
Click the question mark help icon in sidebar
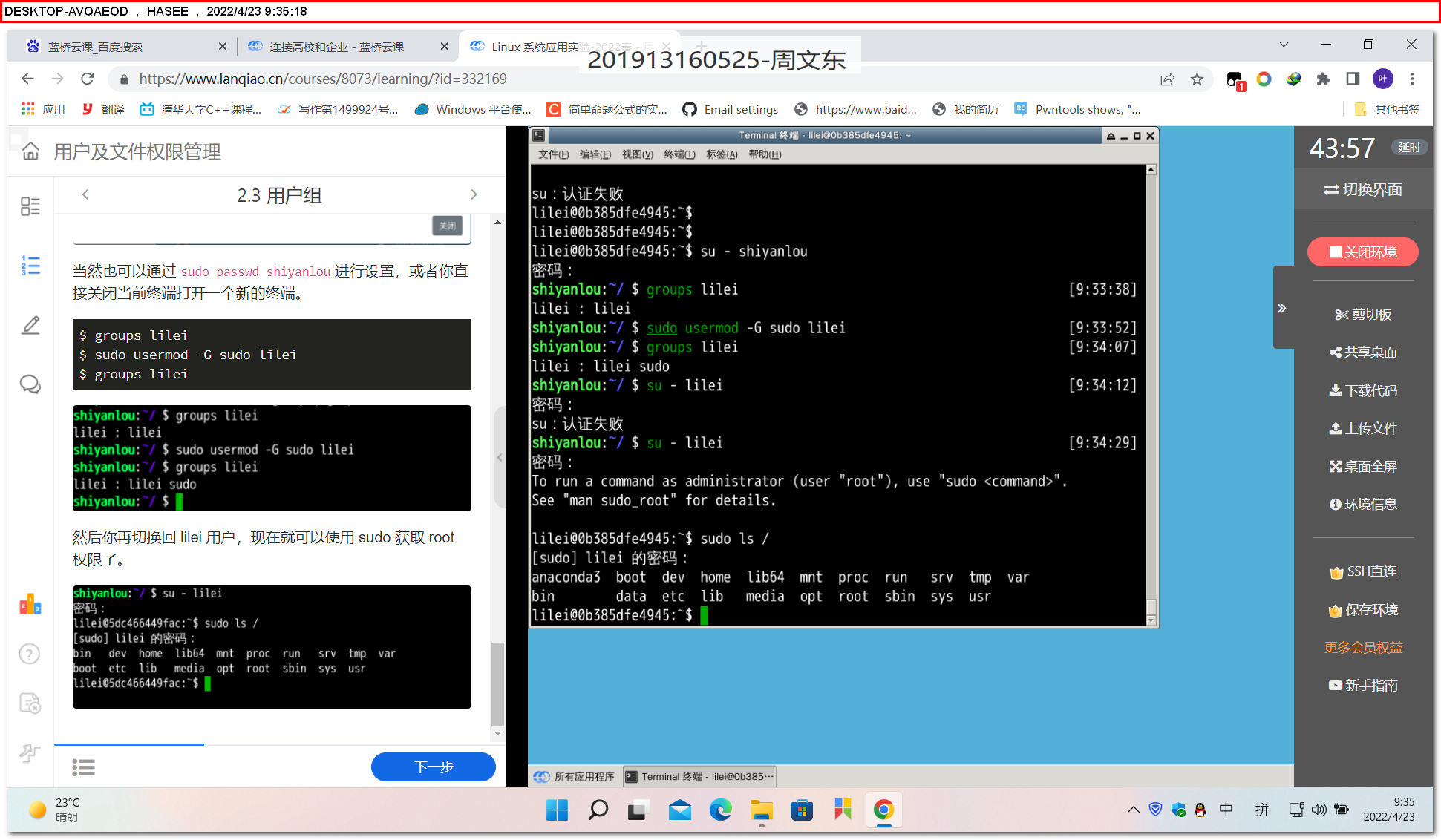tap(30, 654)
